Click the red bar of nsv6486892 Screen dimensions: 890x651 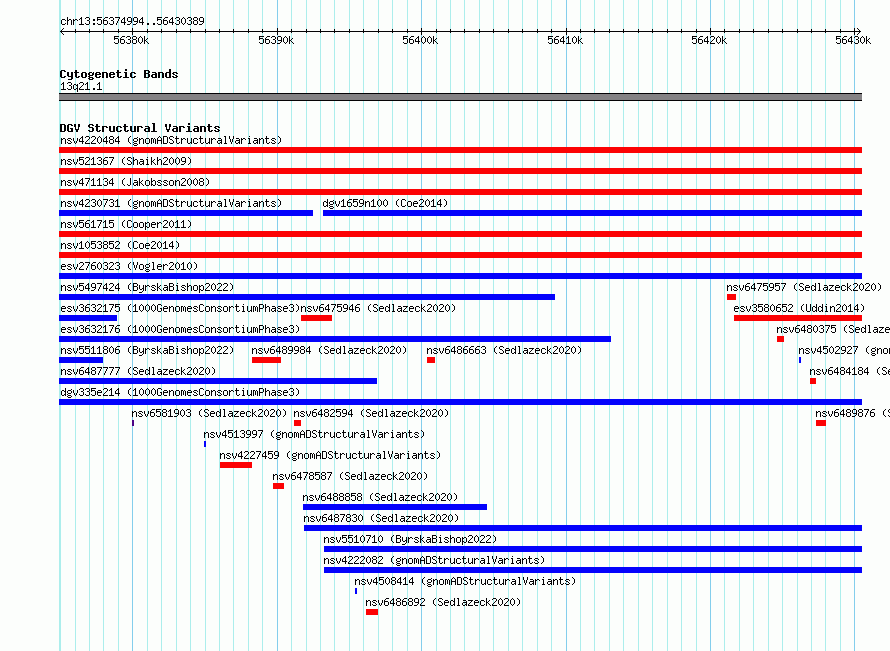[x=372, y=612]
